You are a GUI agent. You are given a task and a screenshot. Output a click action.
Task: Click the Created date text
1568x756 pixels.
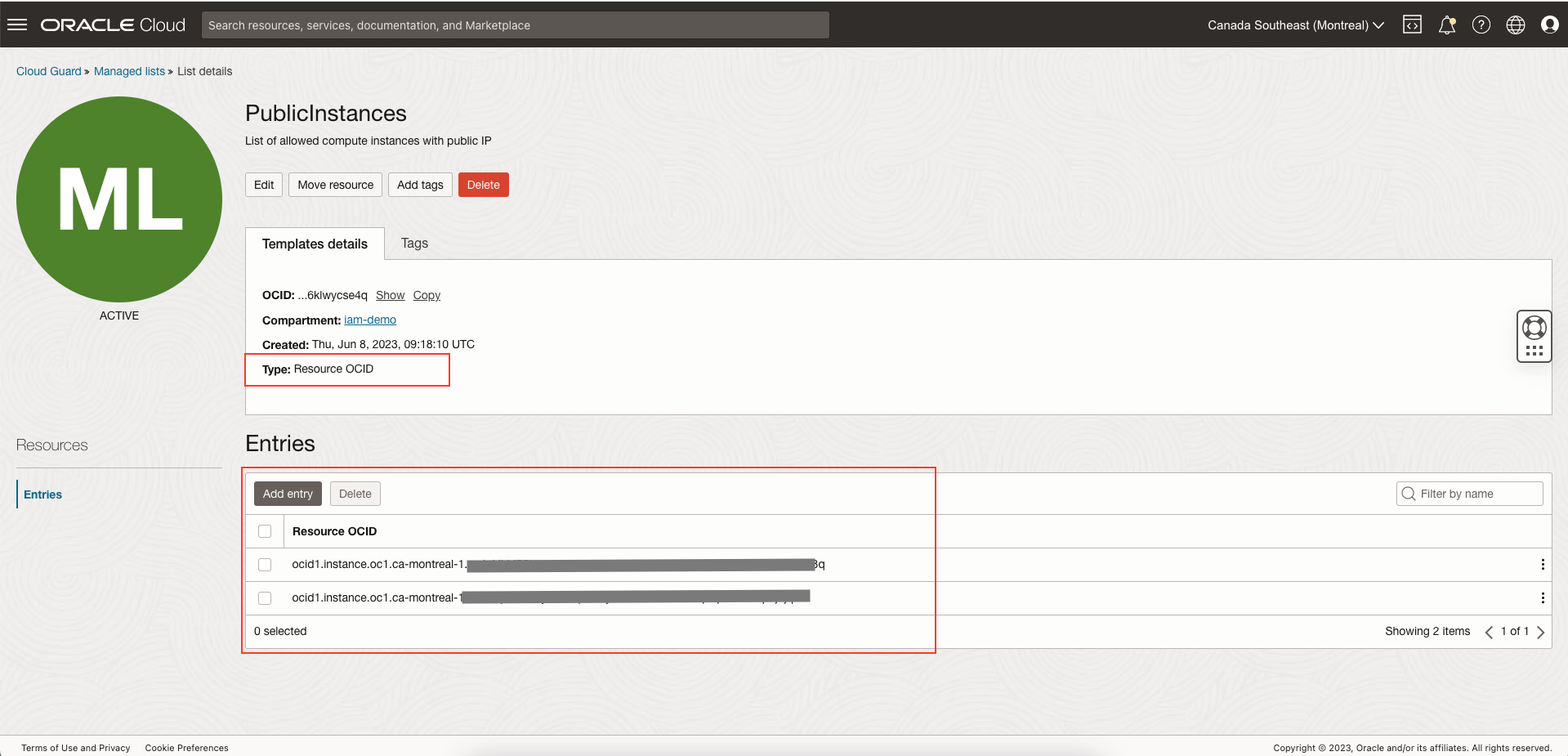pos(369,344)
